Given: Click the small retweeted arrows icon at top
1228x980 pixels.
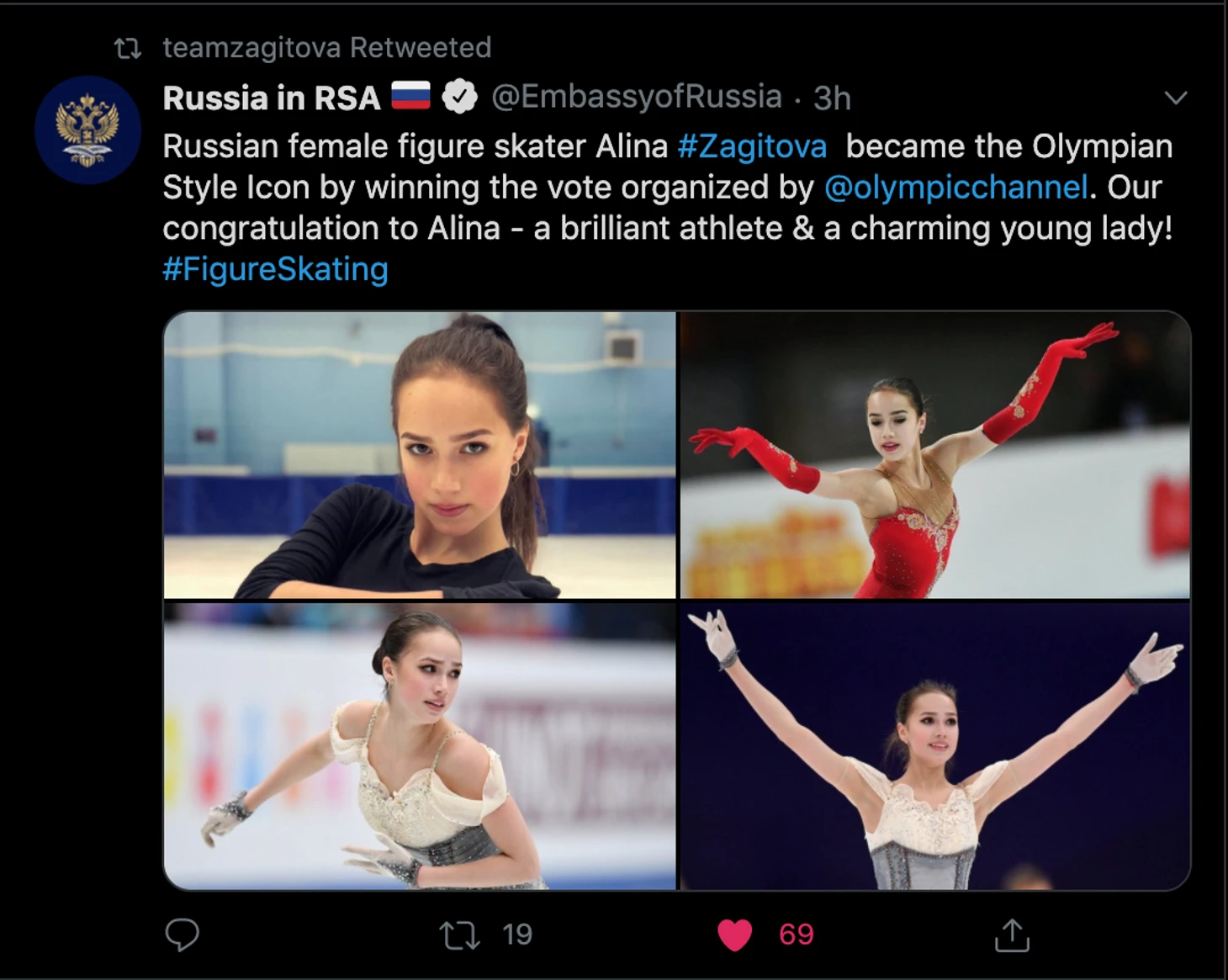Looking at the screenshot, I should pos(128,49).
